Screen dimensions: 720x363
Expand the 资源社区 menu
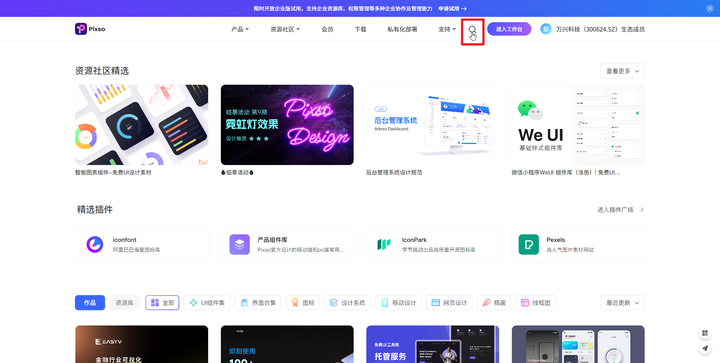pyautogui.click(x=285, y=29)
